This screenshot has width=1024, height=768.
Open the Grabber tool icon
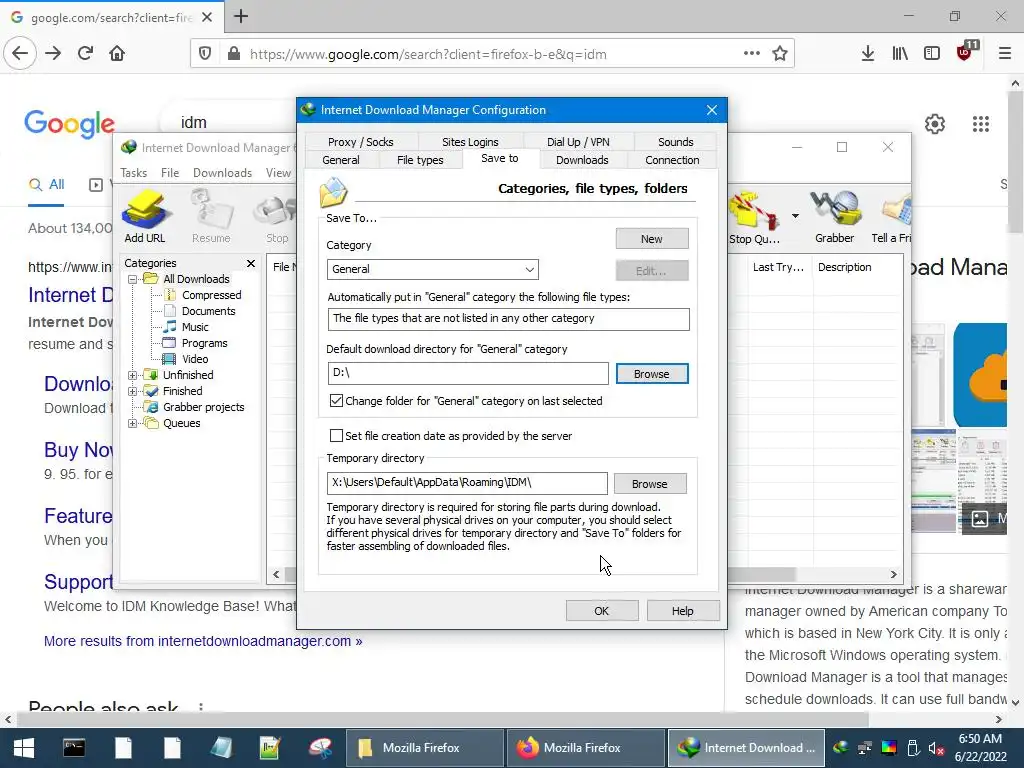[x=834, y=217]
